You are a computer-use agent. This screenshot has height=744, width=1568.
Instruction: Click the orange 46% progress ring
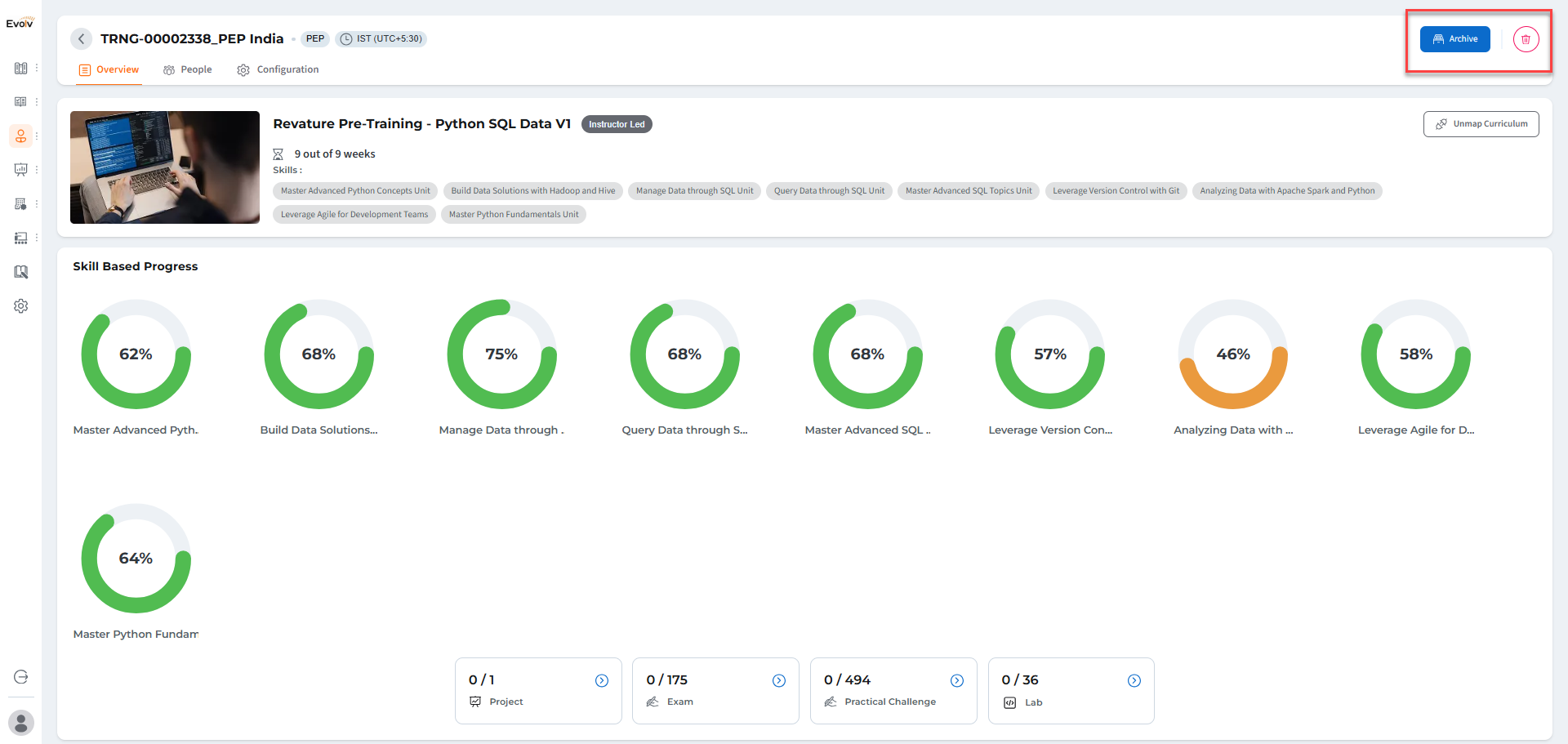point(1233,354)
